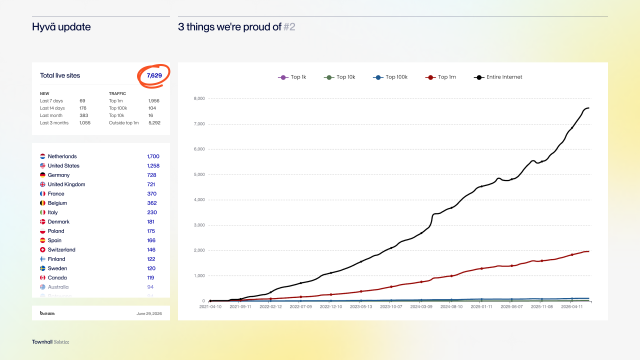Click the Netherlands flag icon
Viewport: 640px width, 360px height.
42,156
